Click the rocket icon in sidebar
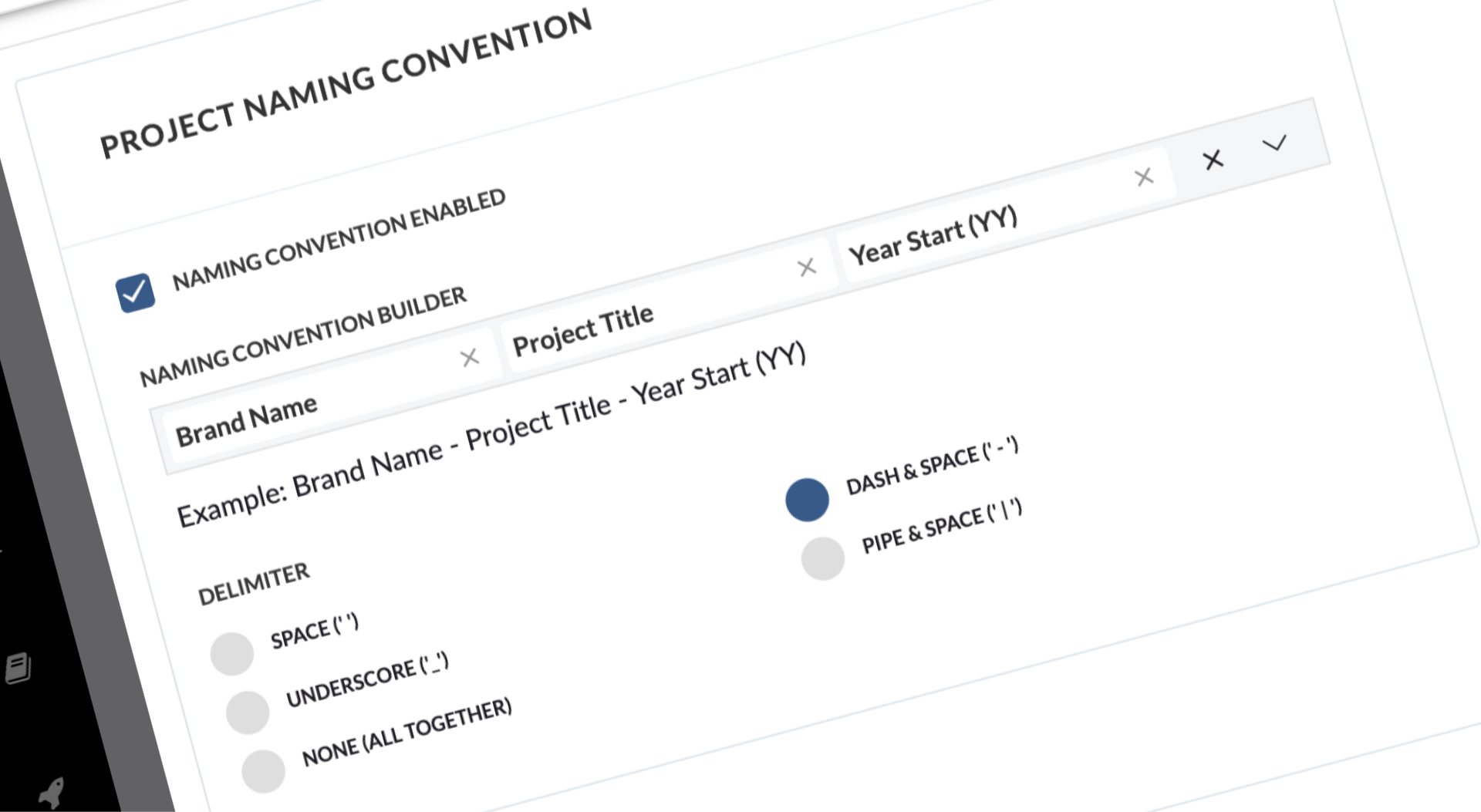1481x812 pixels. click(52, 792)
